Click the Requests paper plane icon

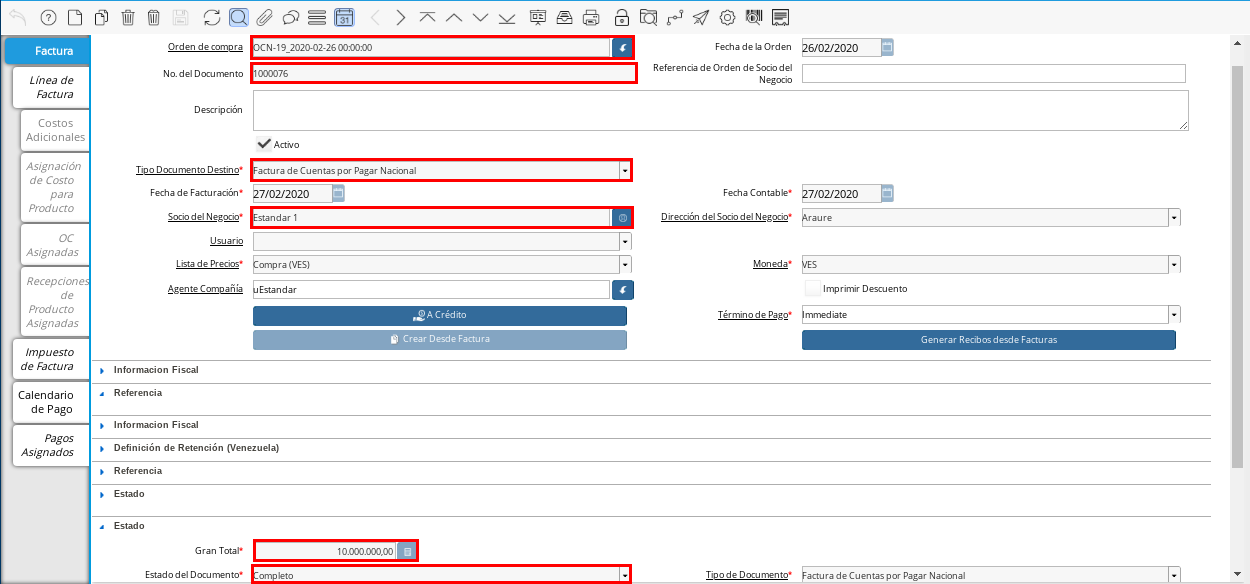701,17
